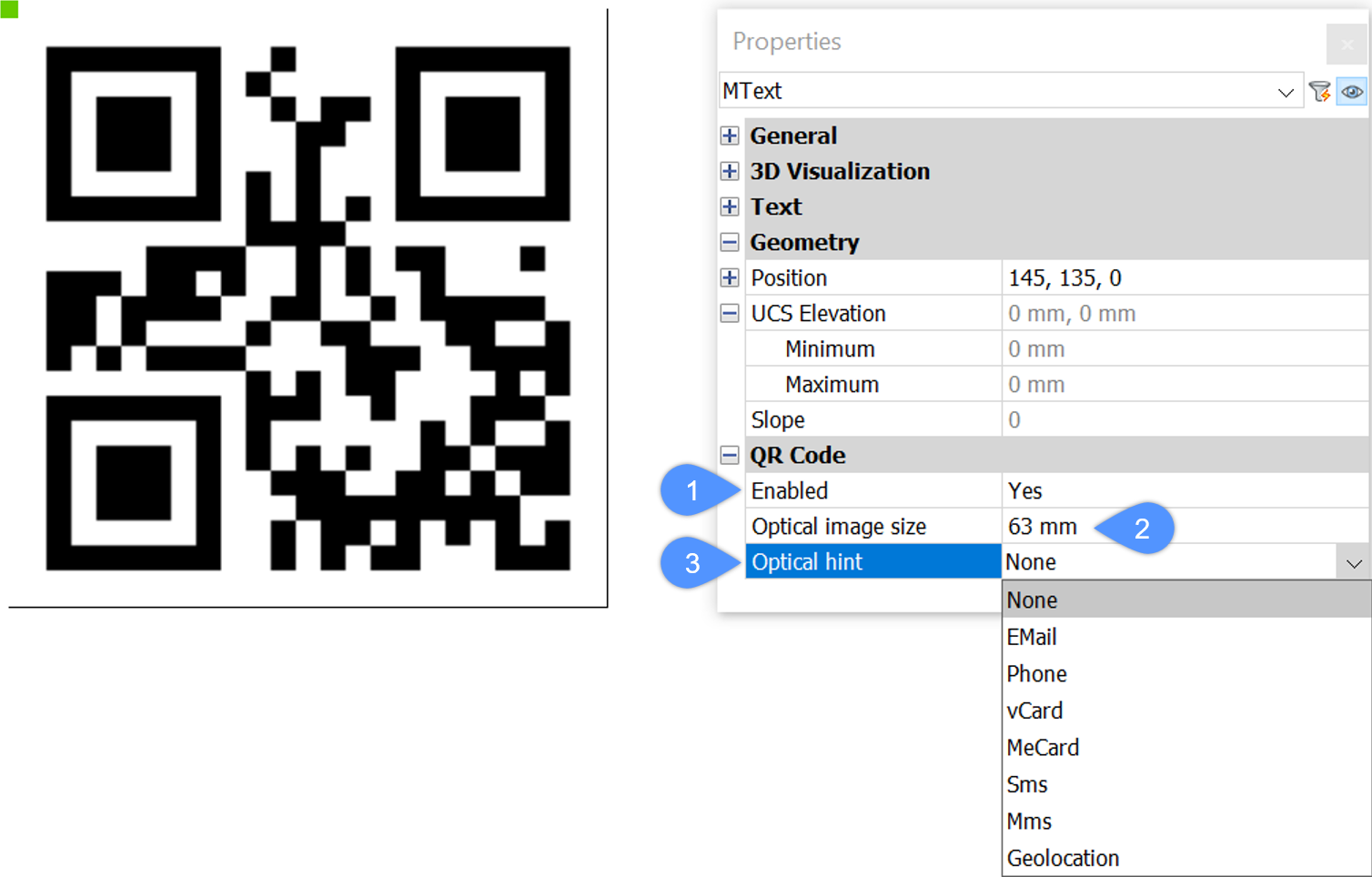Screen dimensions: 1372x877
Task: Close the Properties panel
Action: pos(1347,44)
